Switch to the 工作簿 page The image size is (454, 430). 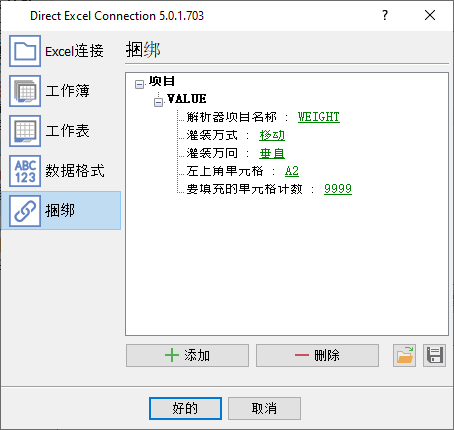point(67,91)
